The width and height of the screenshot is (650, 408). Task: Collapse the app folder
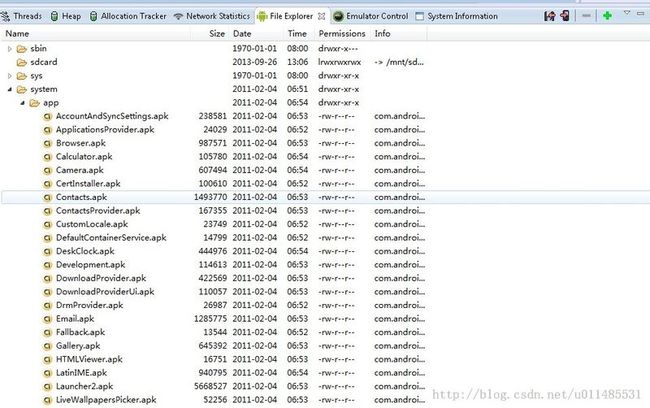coord(22,103)
